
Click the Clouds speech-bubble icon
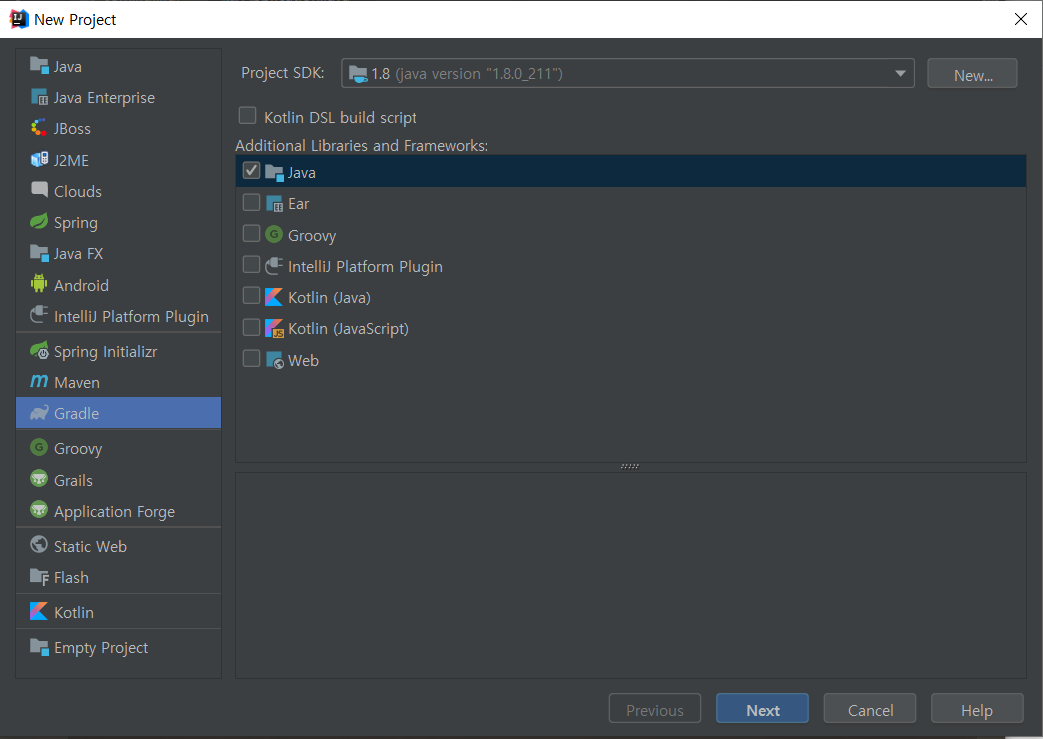[x=39, y=190]
